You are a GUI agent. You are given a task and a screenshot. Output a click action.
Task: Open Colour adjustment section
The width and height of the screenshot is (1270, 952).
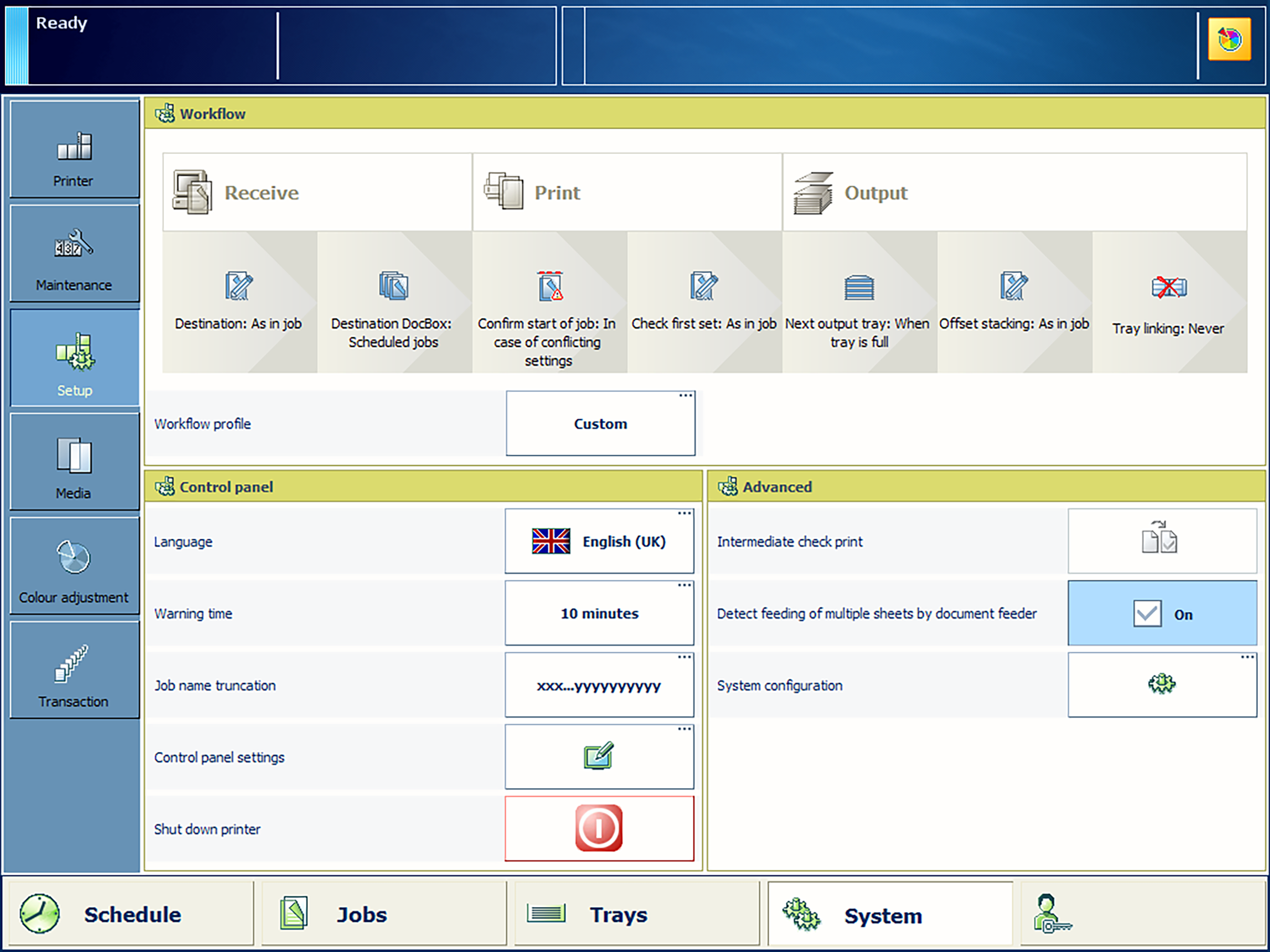(x=74, y=567)
